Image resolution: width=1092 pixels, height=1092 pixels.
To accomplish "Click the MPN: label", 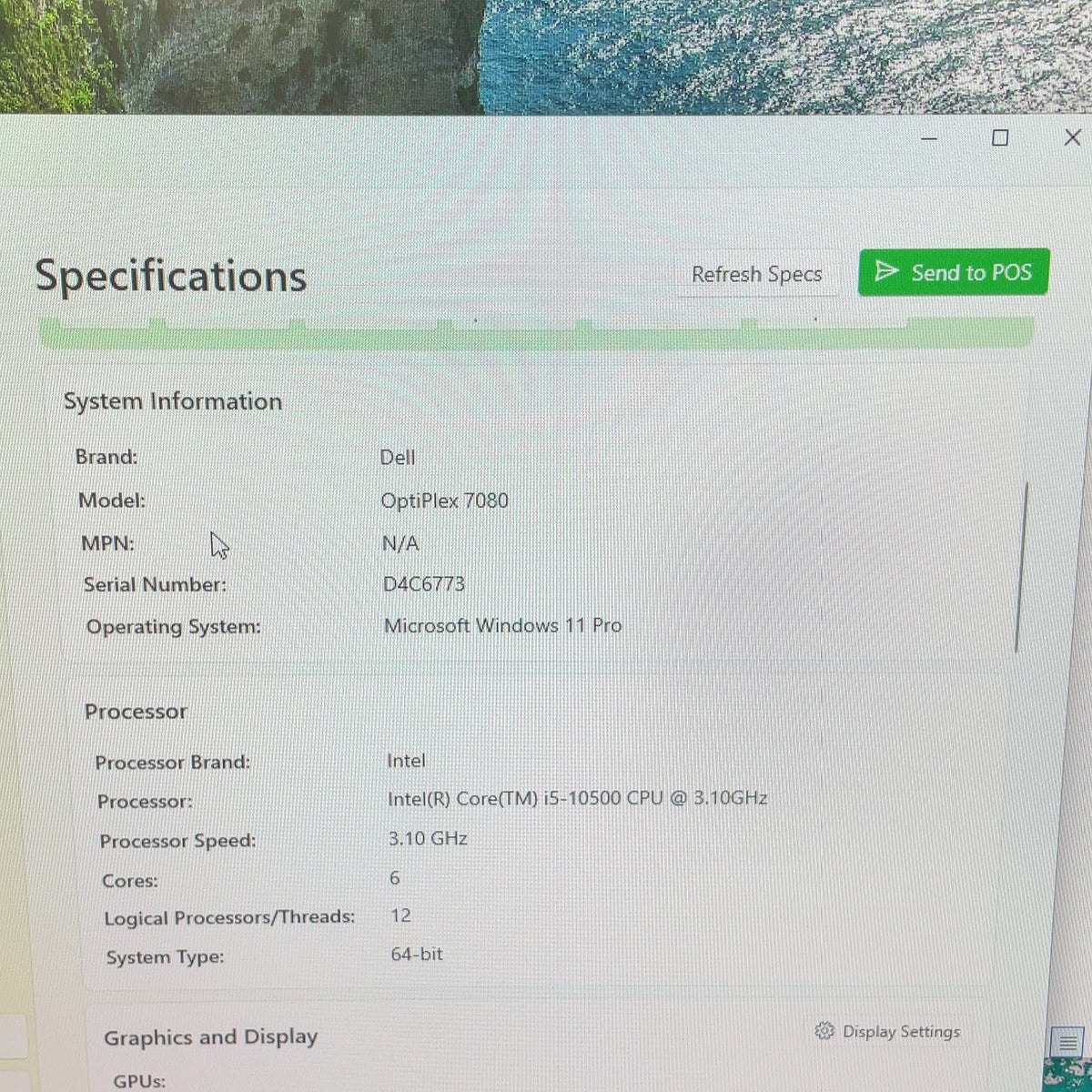I will tap(107, 543).
